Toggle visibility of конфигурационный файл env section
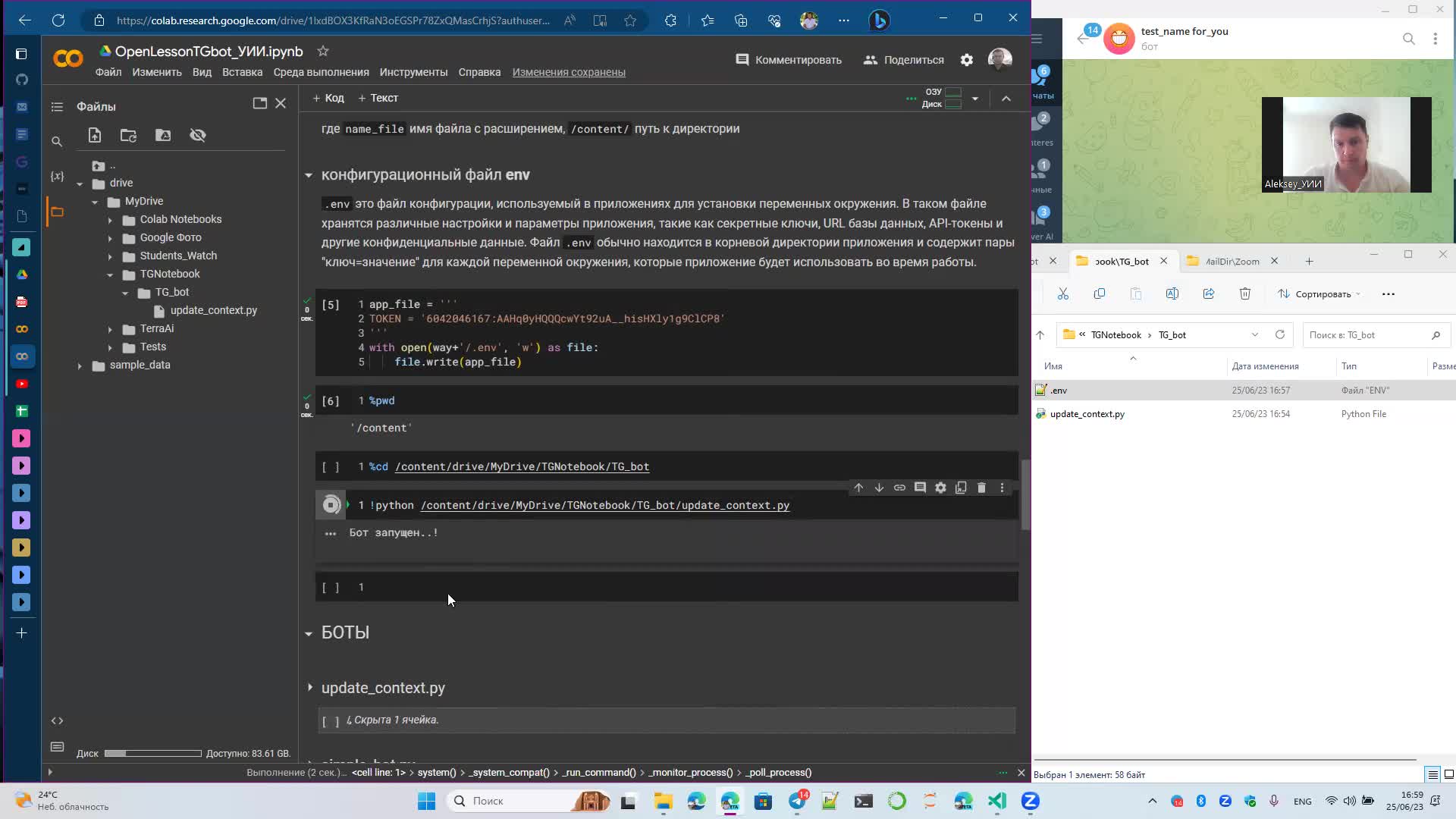The width and height of the screenshot is (1456, 819). tap(309, 175)
